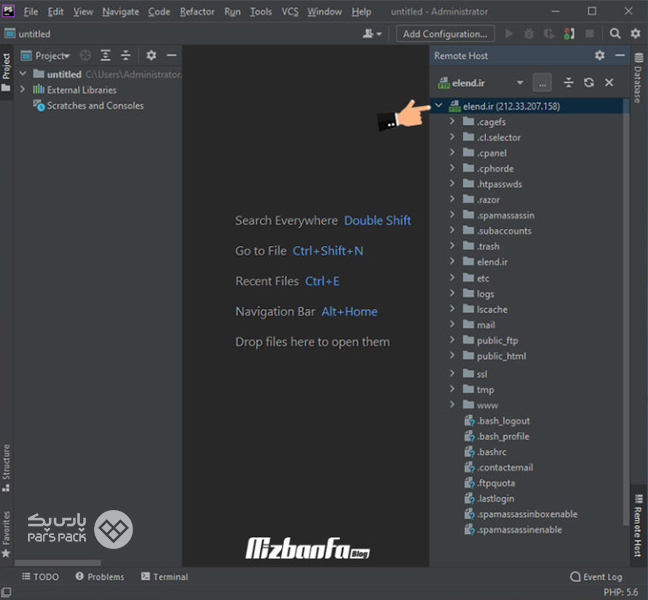Collapse the untitled project node
648x600 pixels.
[23, 74]
